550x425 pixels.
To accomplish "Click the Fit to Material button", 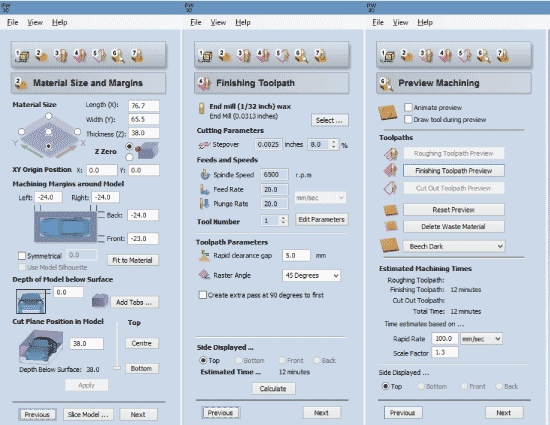I will (x=132, y=260).
